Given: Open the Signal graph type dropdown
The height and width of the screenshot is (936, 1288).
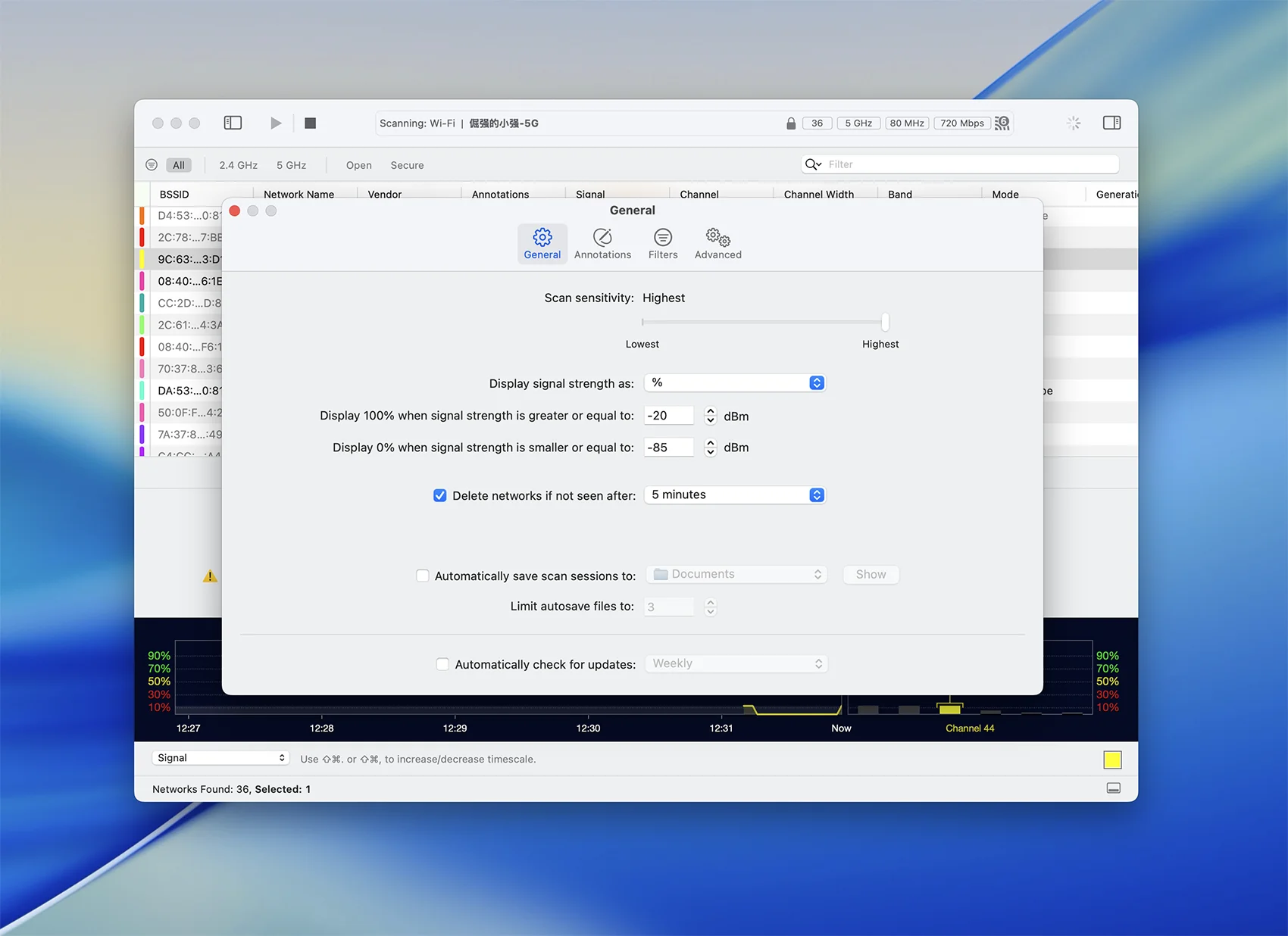Looking at the screenshot, I should [220, 758].
